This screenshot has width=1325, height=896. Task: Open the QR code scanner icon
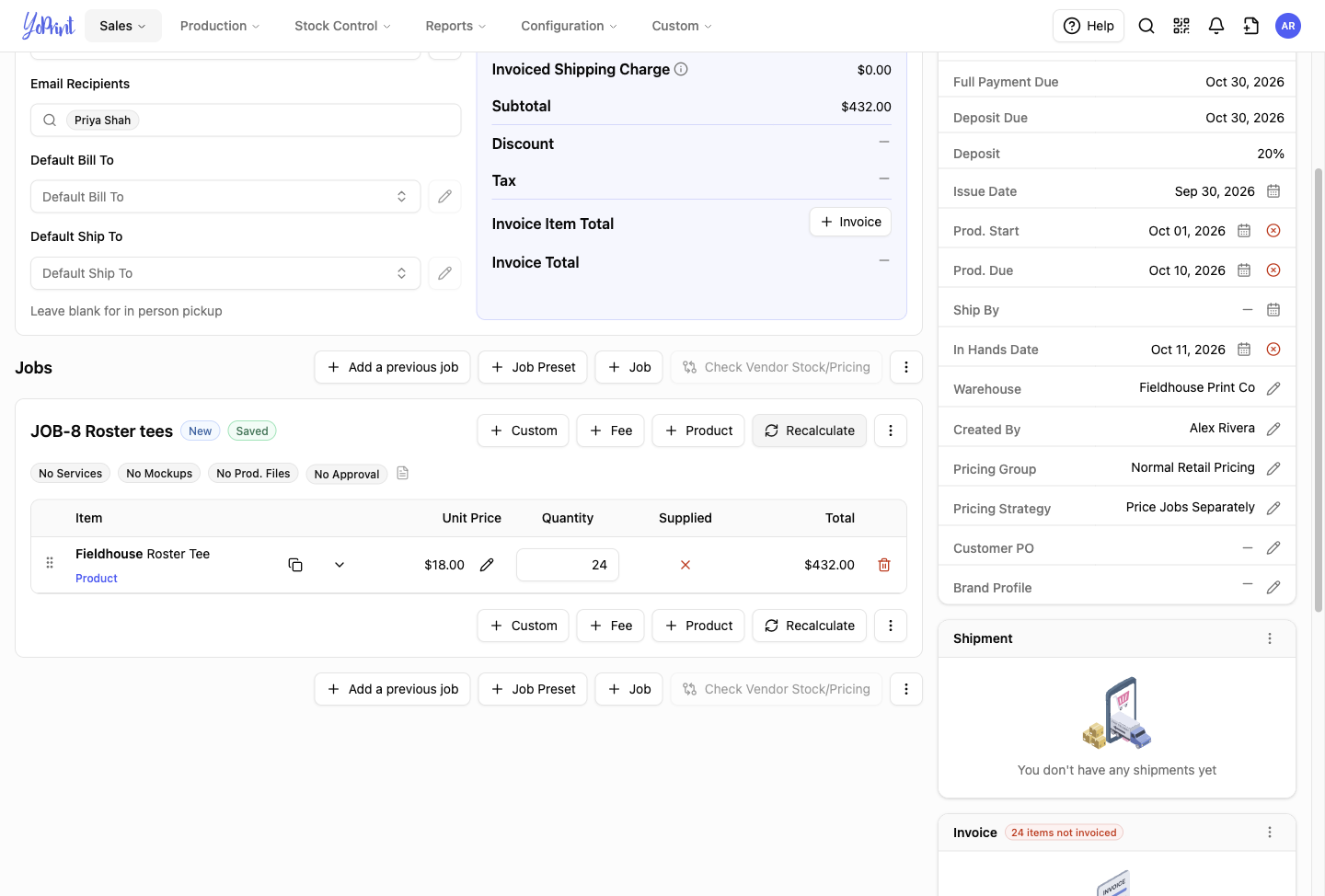coord(1181,26)
